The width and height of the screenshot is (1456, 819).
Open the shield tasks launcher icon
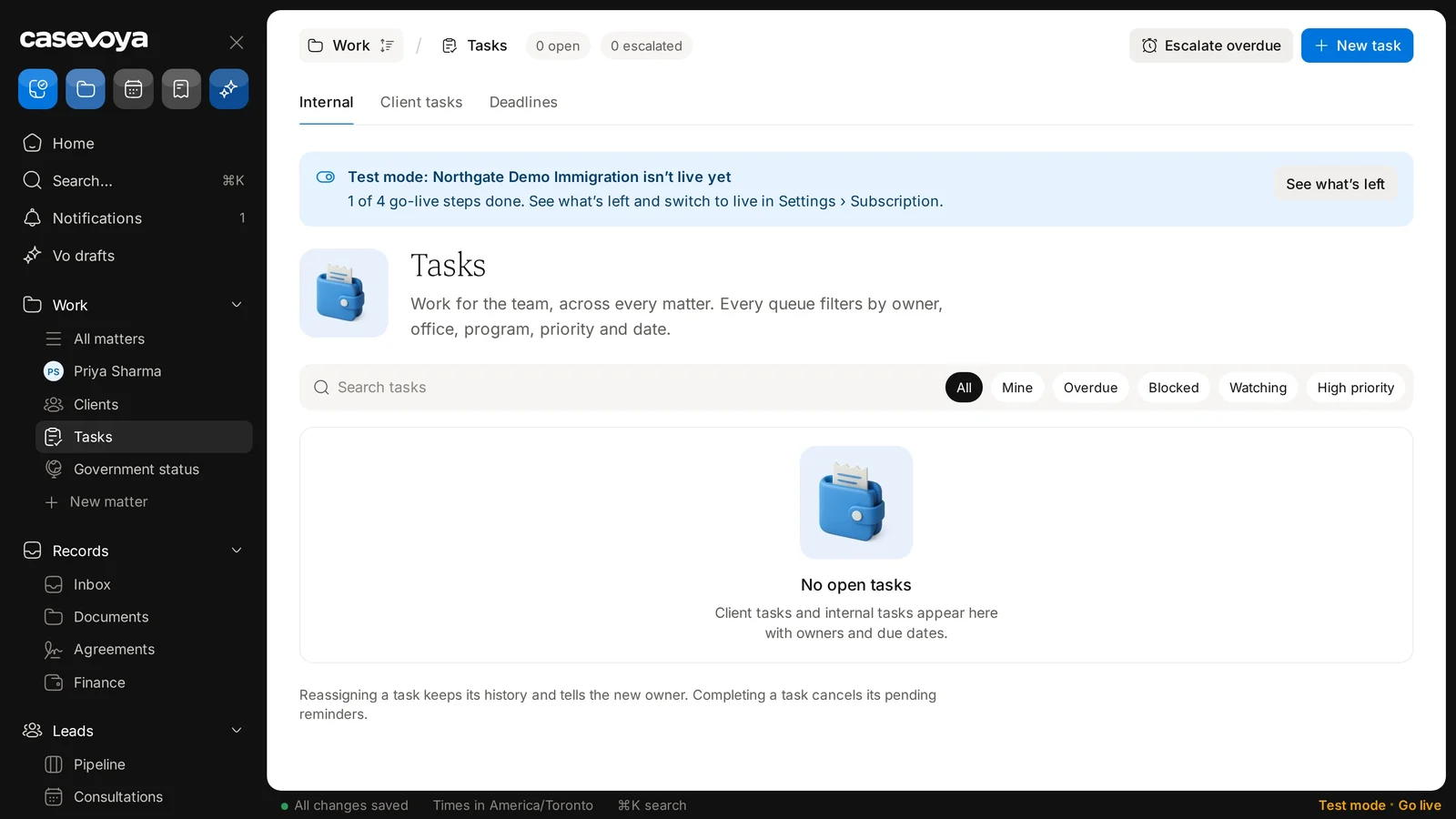38,89
